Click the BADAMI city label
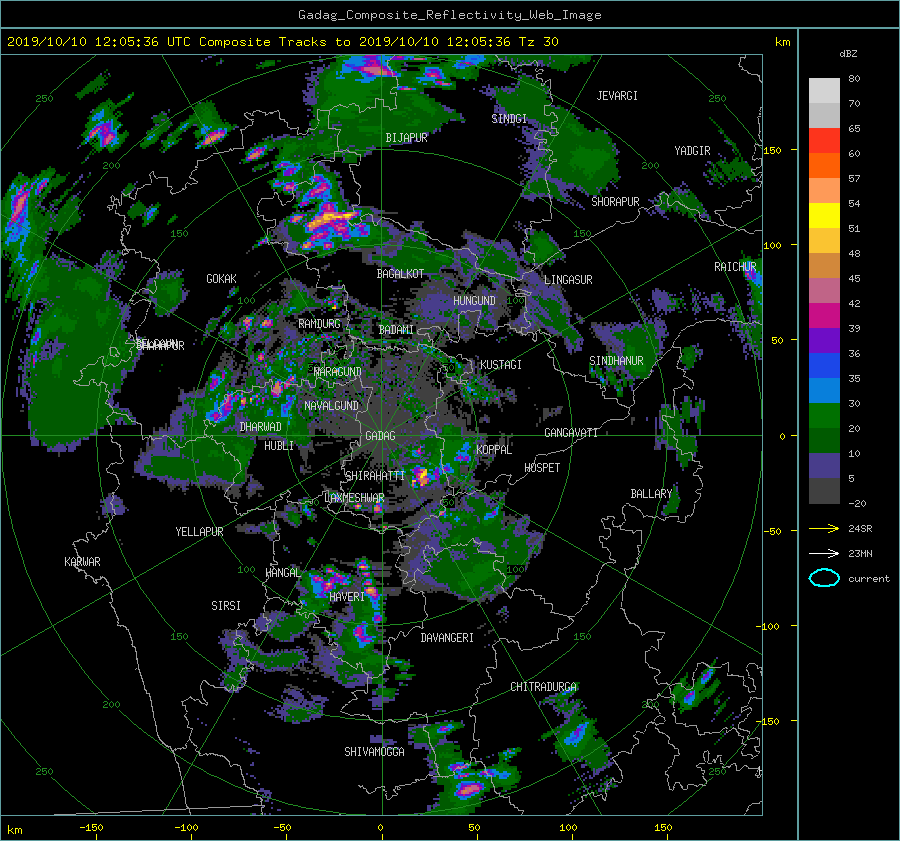The width and height of the screenshot is (900, 841). click(x=396, y=330)
